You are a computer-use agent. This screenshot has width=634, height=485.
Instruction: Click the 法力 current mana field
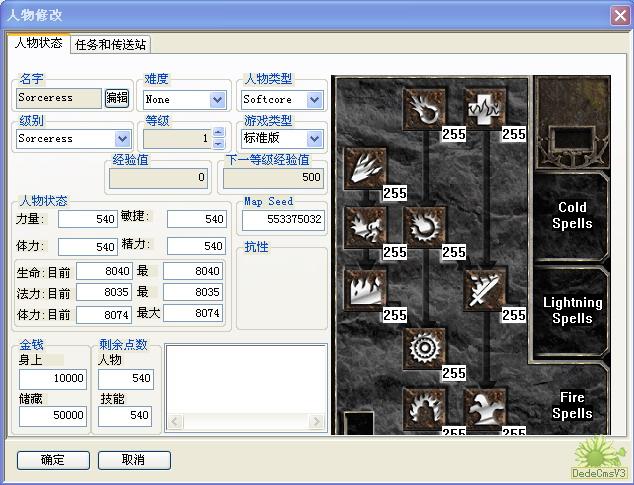click(x=104, y=292)
